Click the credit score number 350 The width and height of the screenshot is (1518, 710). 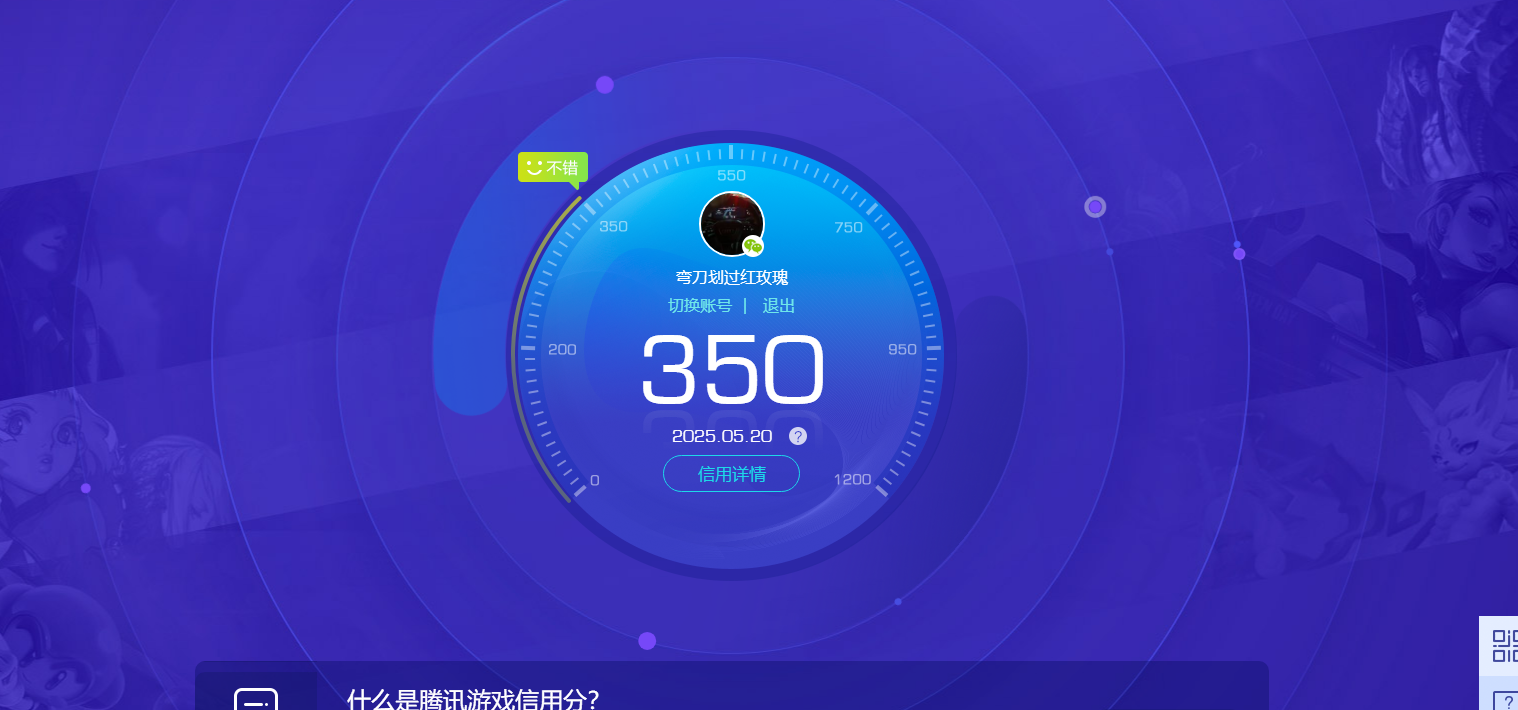click(x=733, y=369)
